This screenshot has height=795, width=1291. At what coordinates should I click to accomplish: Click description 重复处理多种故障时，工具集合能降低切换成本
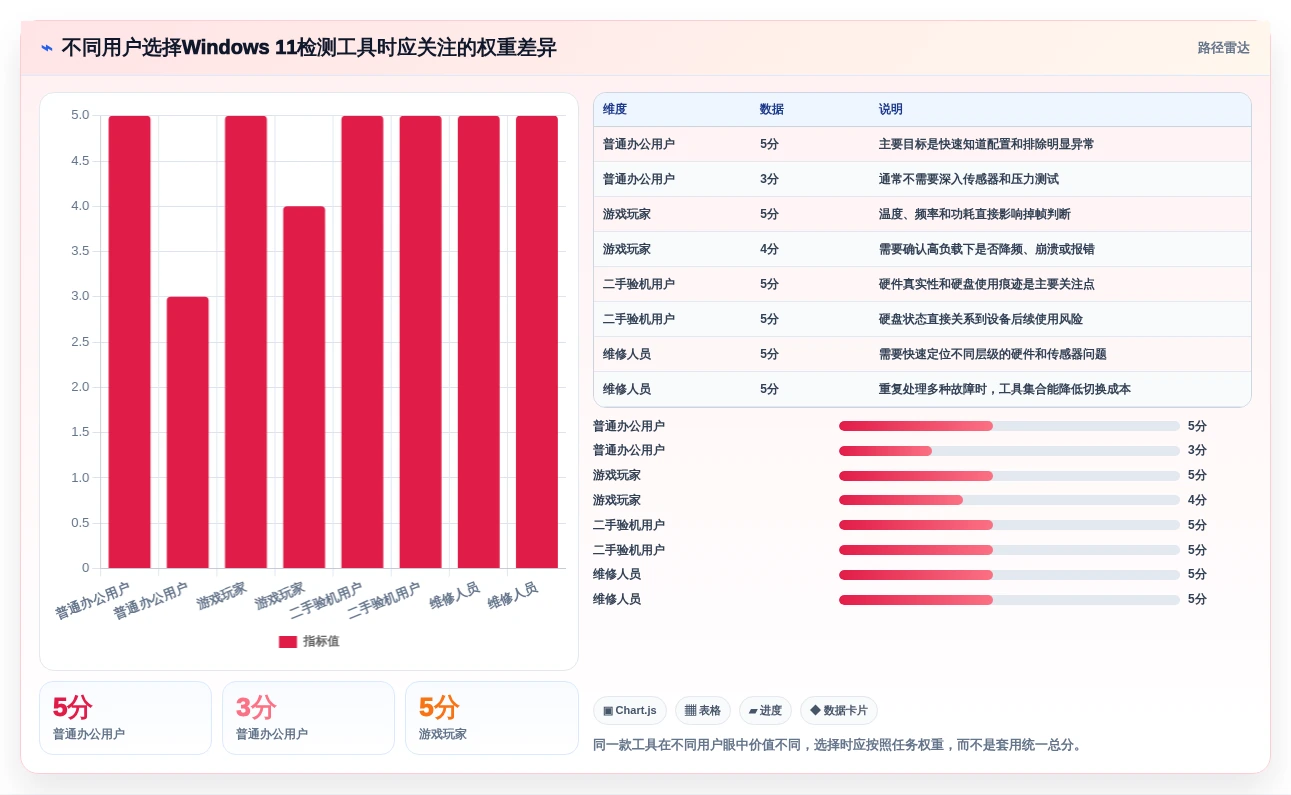[x=1004, y=389]
